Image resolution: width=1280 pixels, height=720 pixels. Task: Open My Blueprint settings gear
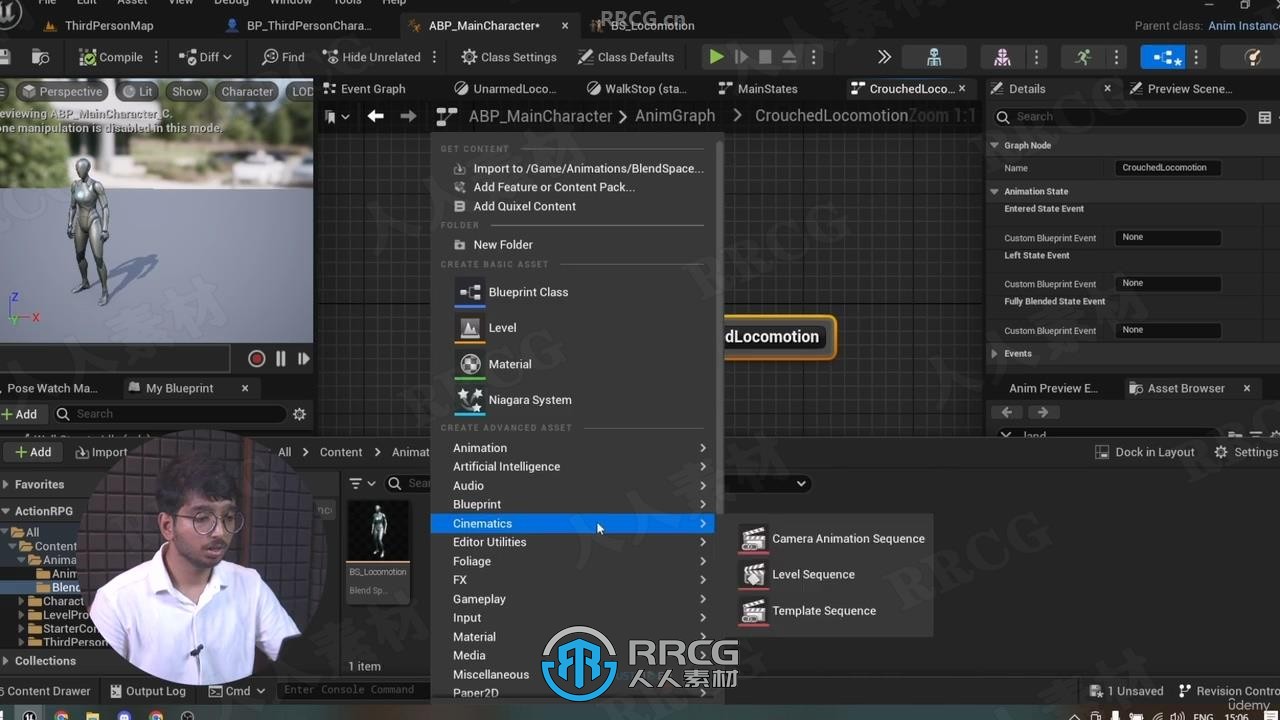[x=299, y=414]
